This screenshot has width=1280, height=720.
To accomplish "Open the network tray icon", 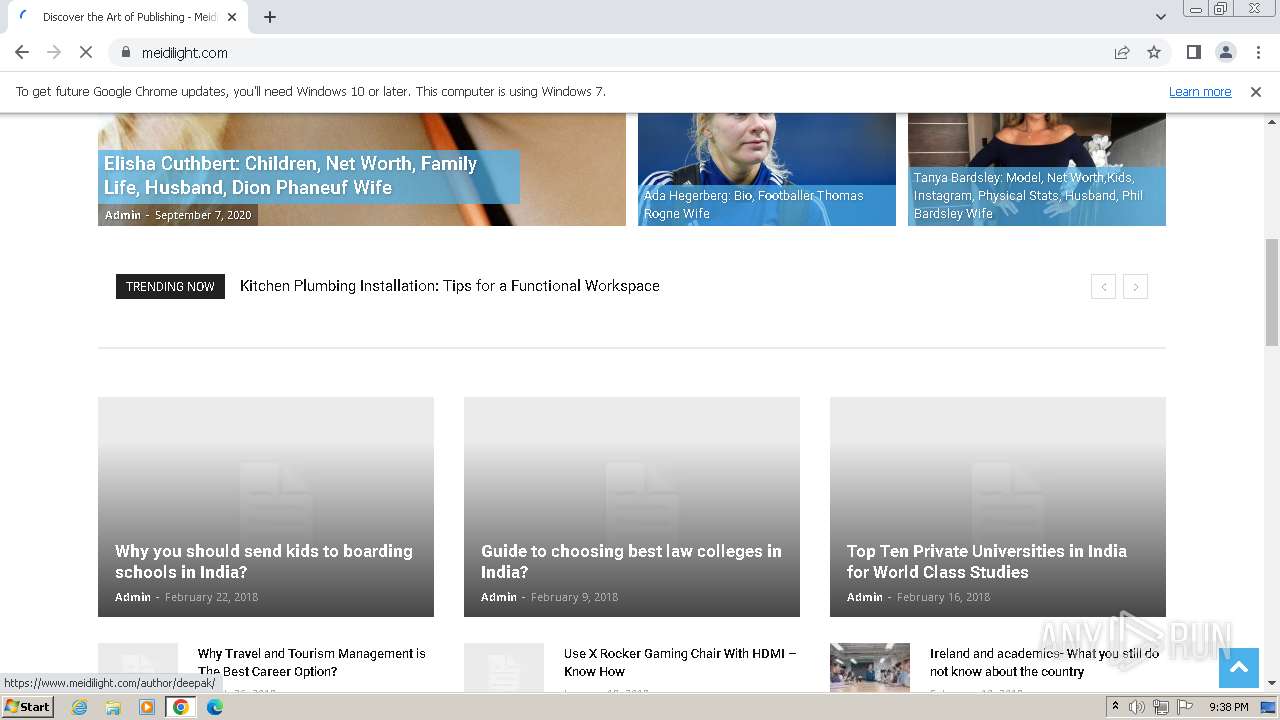I will pyautogui.click(x=1160, y=707).
